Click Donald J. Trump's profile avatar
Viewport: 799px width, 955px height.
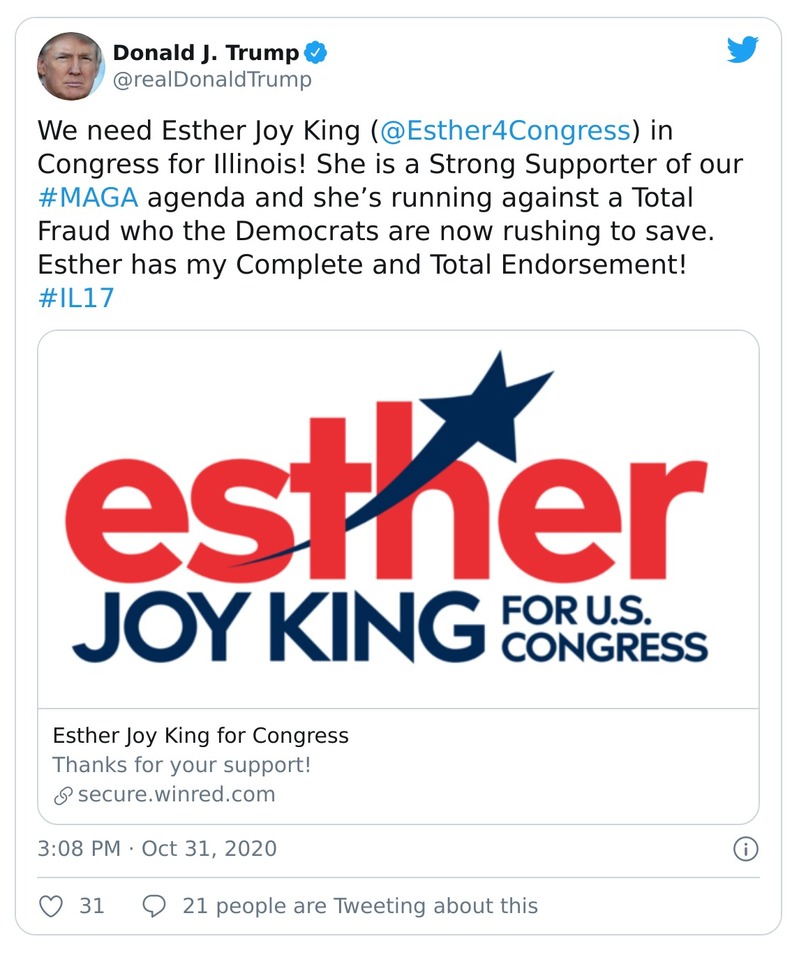tap(70, 65)
